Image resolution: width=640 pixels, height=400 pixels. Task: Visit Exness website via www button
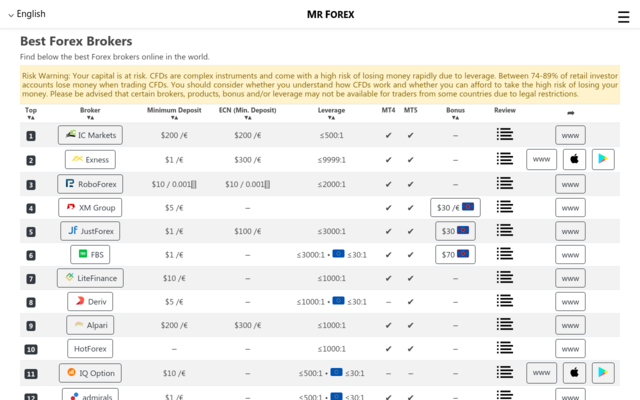tap(541, 159)
